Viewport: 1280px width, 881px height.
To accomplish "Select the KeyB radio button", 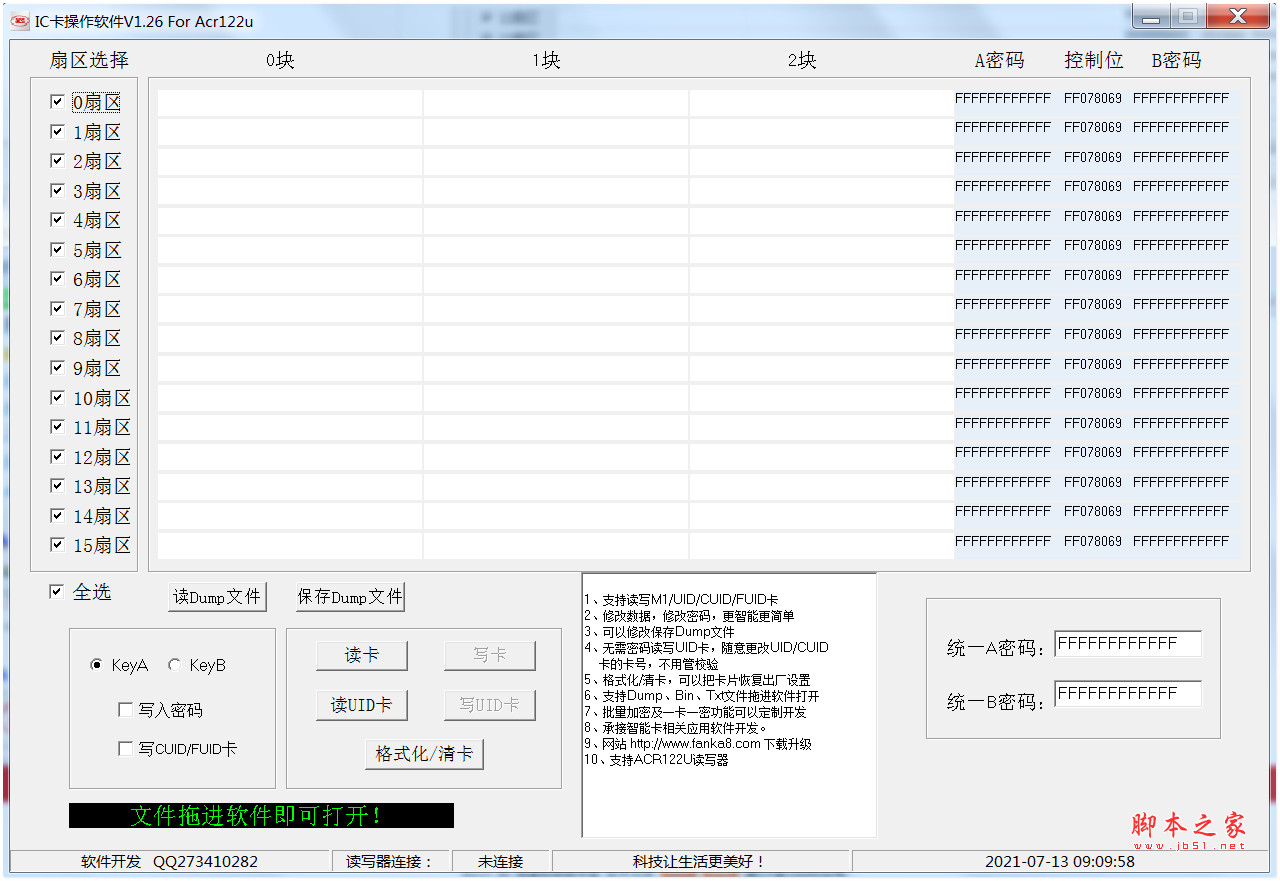I will 175,665.
